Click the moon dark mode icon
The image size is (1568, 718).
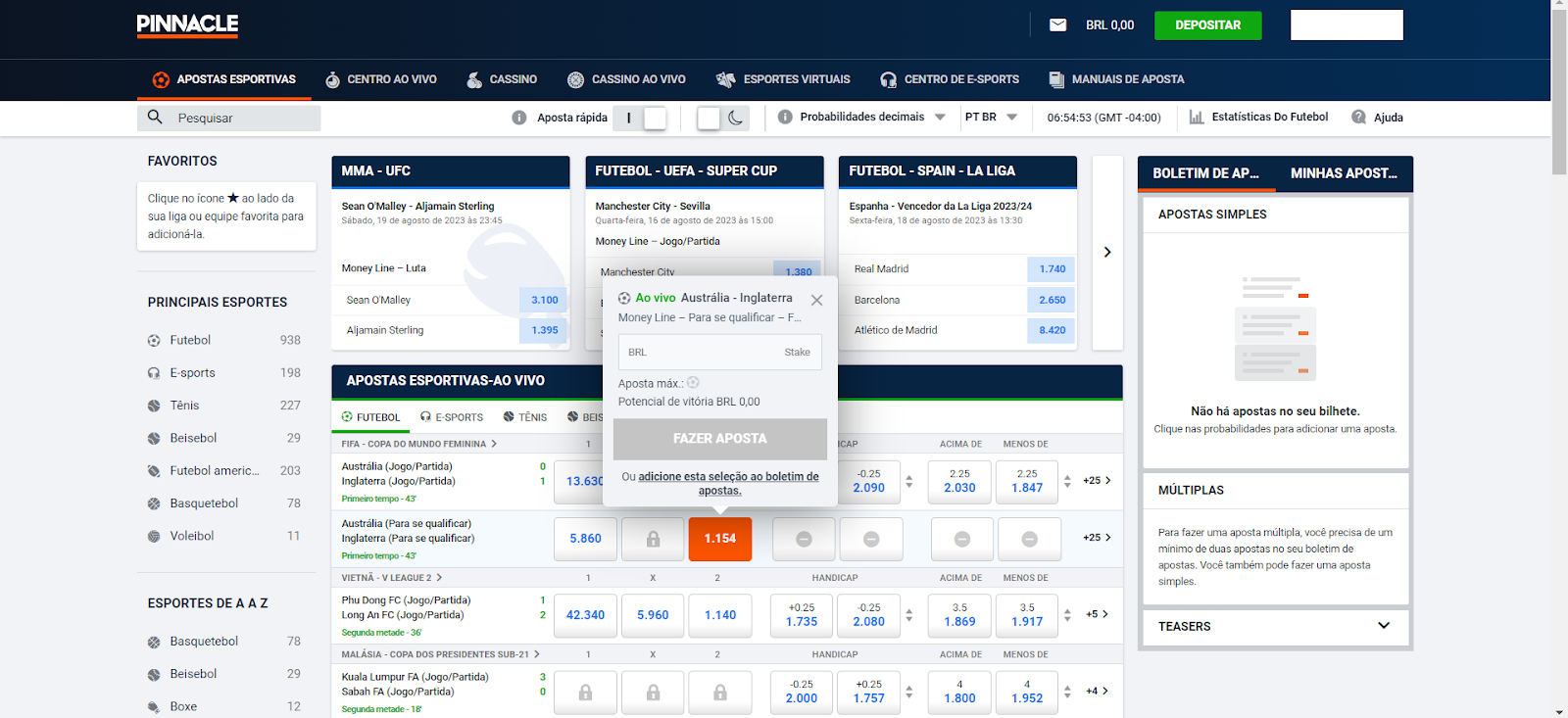click(736, 118)
